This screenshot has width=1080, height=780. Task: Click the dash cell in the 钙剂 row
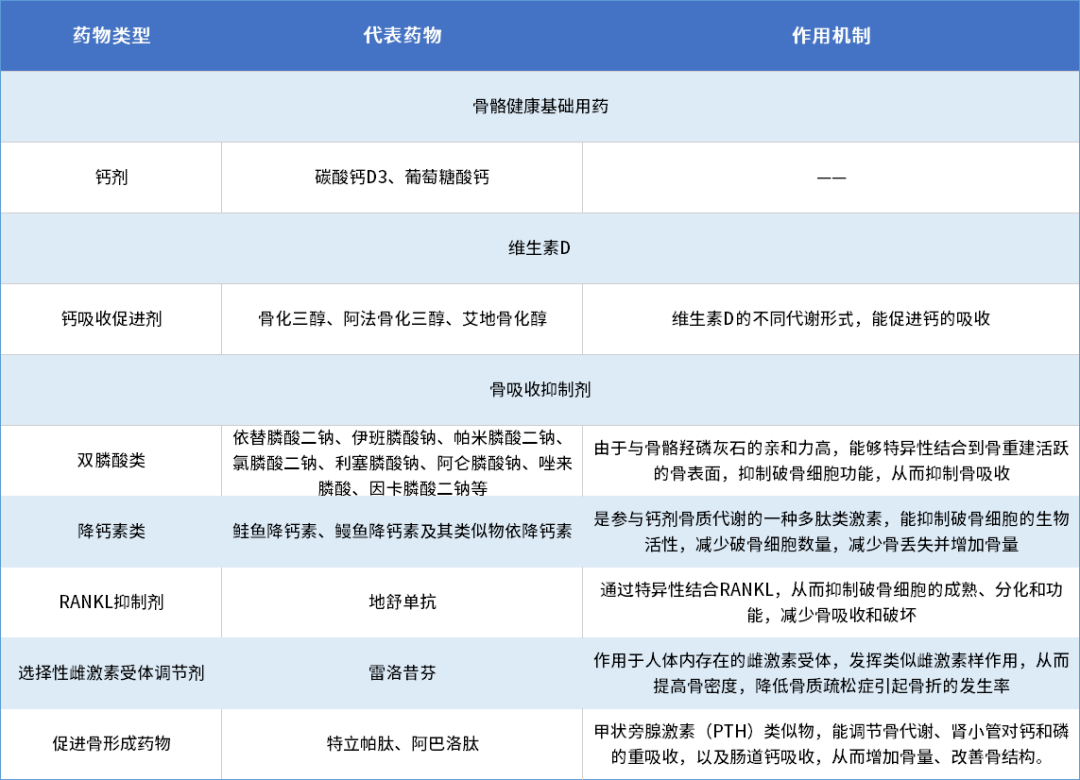click(x=830, y=177)
